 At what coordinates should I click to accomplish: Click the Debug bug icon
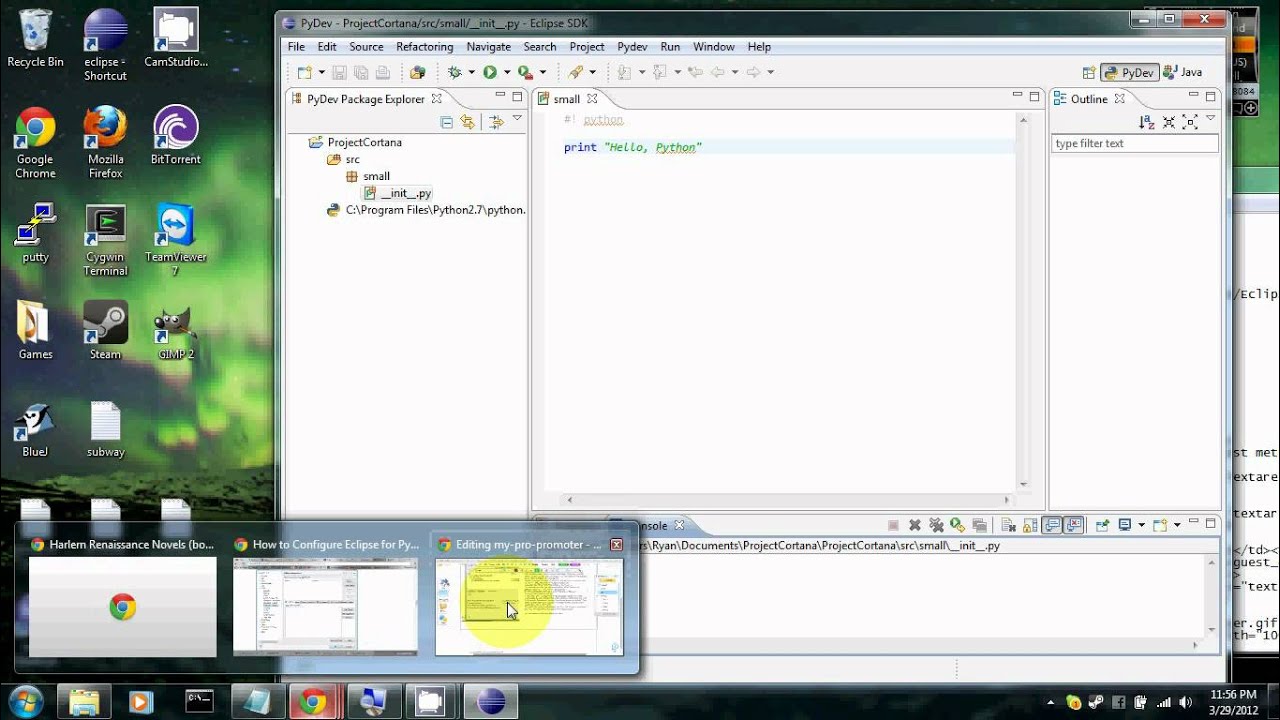(x=455, y=72)
